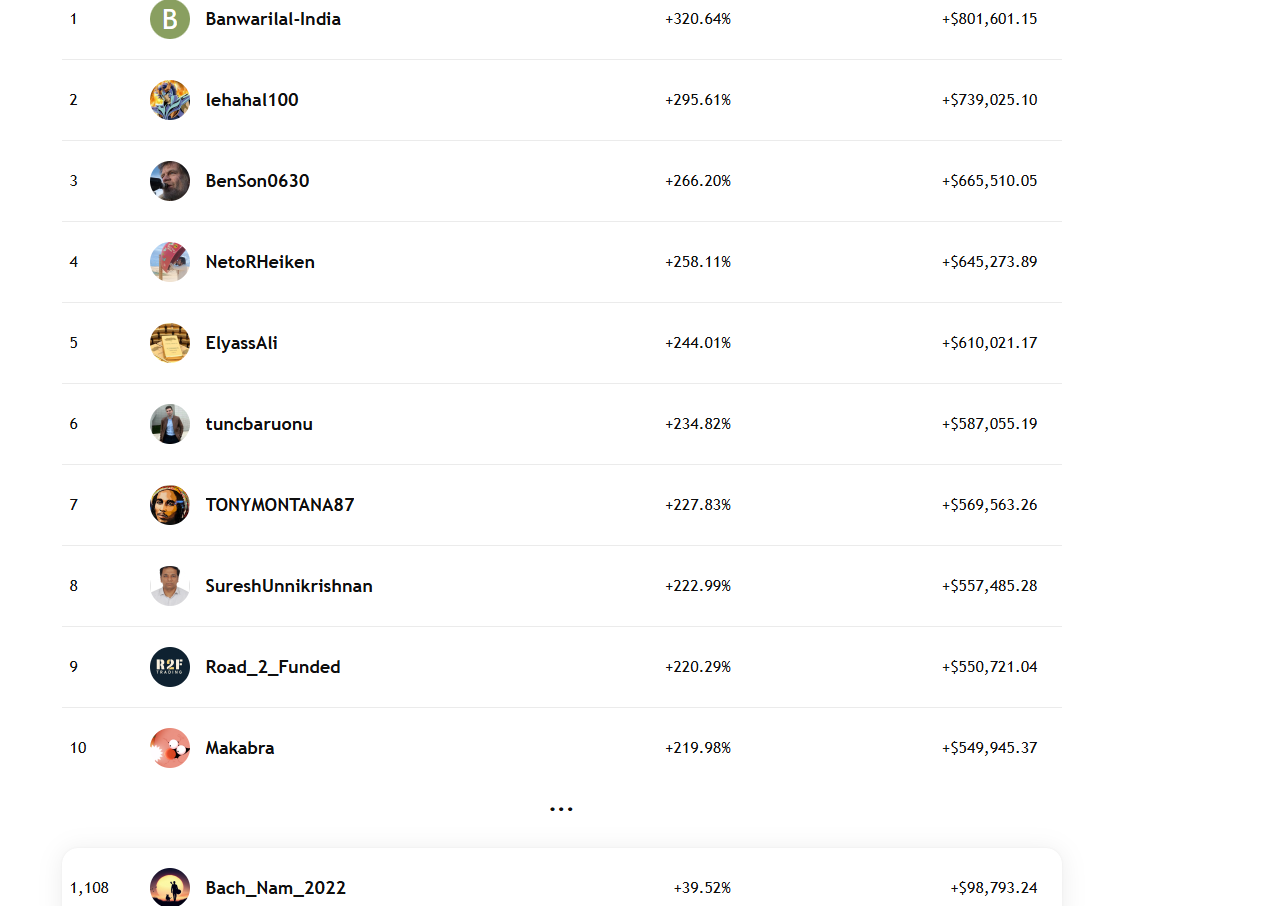Click Makabra's pink avatar
This screenshot has width=1262, height=906.
170,748
